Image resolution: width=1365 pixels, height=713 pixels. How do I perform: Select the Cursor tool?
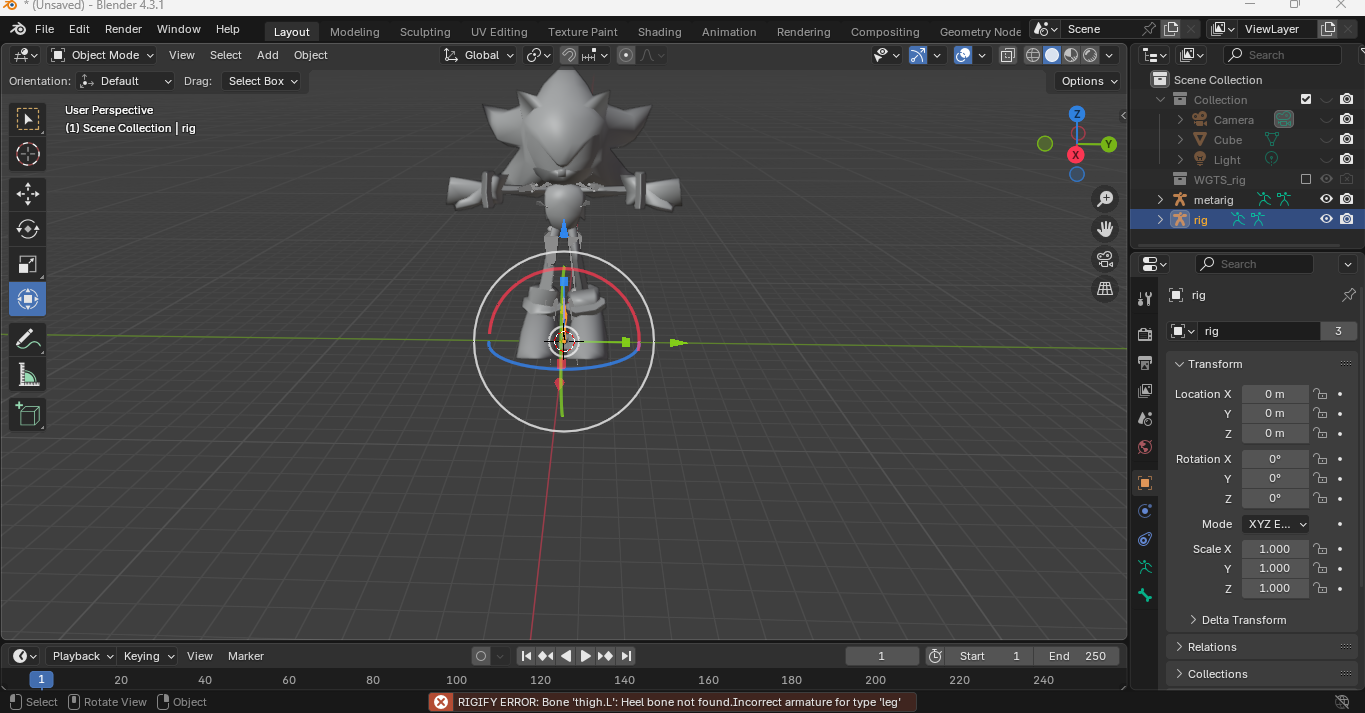tap(28, 154)
